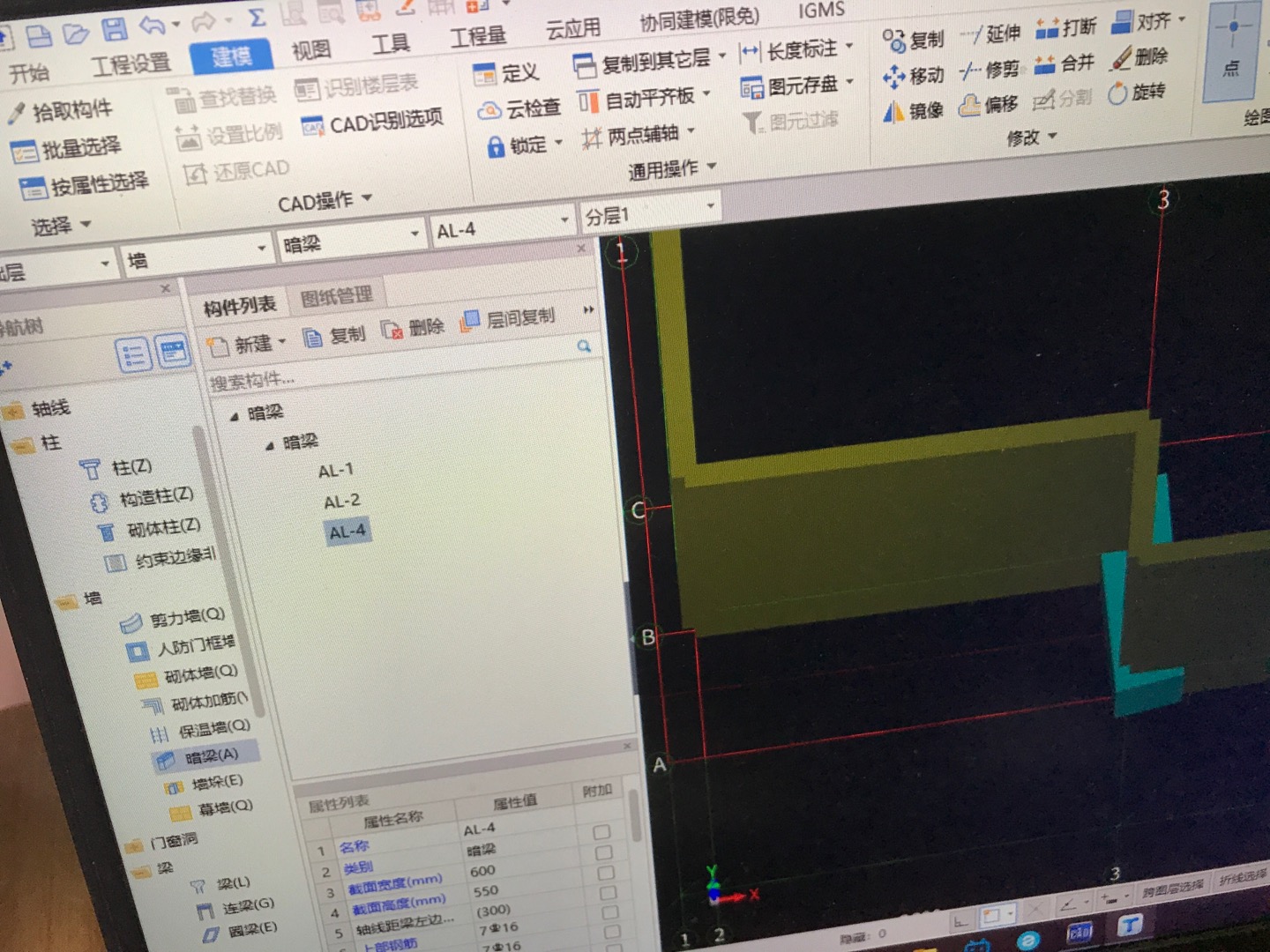This screenshot has width=1270, height=952.
Task: Click the 删除 tool in 修改 group
Action: point(1139,56)
